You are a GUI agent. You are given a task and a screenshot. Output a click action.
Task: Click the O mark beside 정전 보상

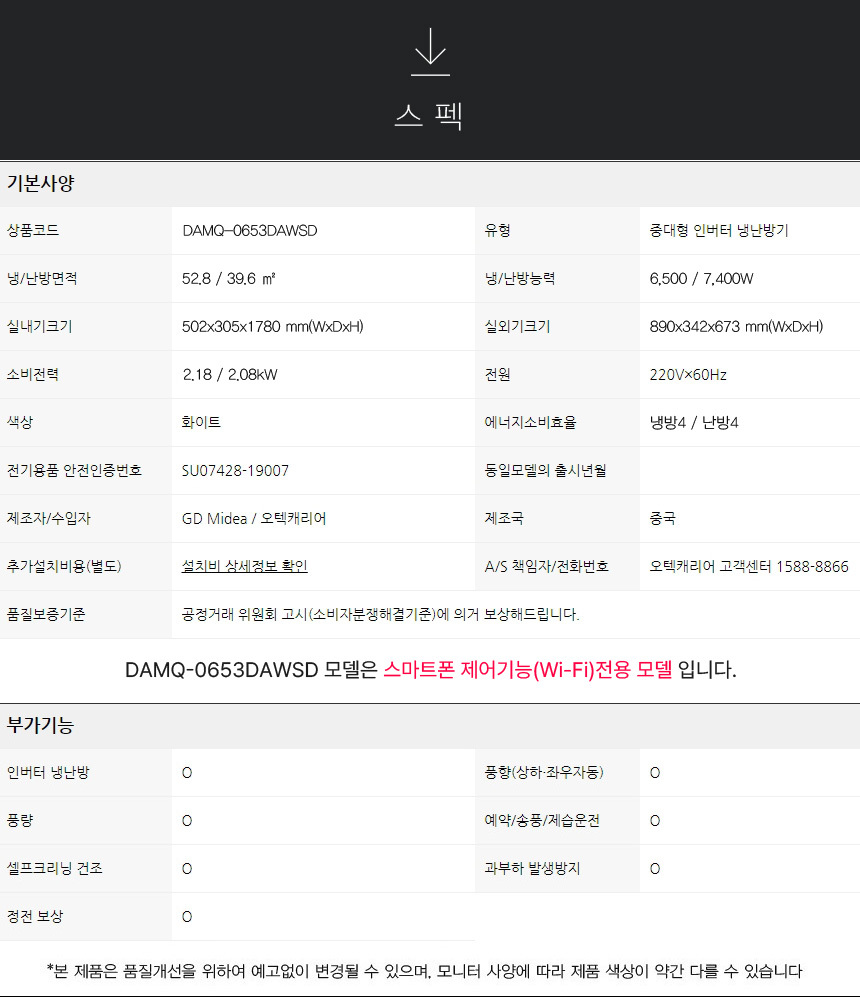[x=187, y=917]
